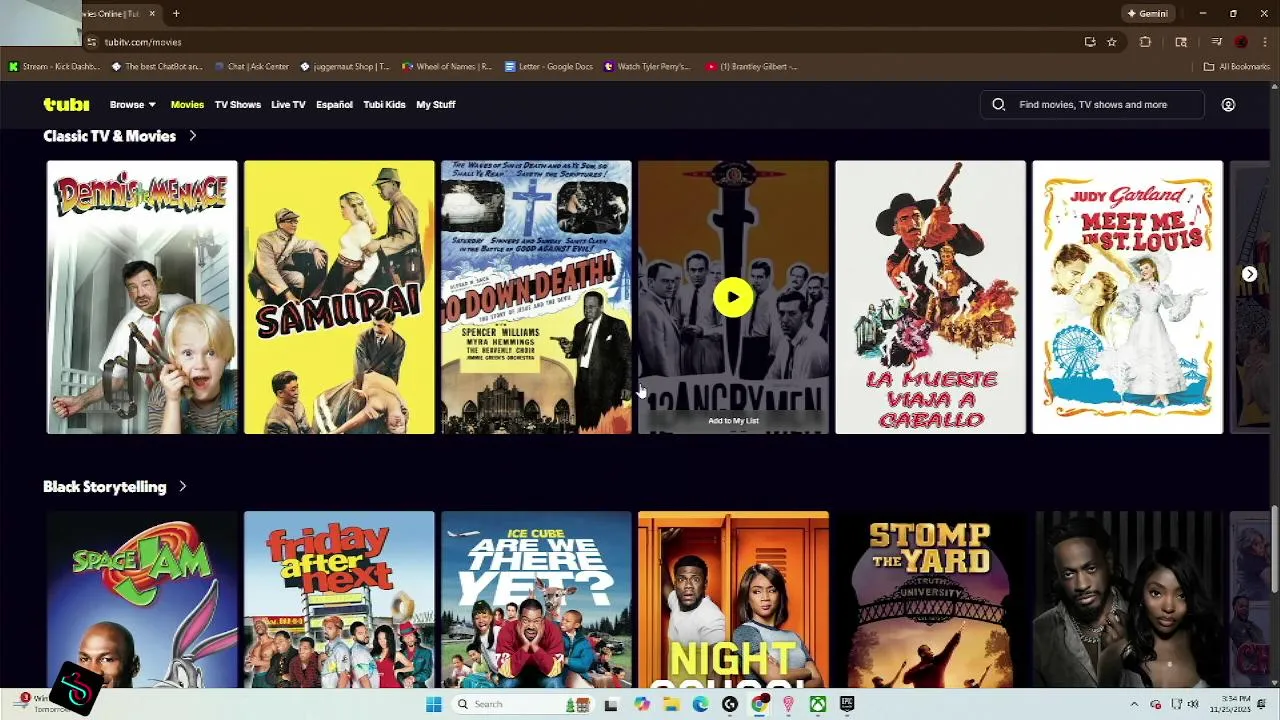
Task: Close the Tubi browser tab
Action: [x=152, y=13]
